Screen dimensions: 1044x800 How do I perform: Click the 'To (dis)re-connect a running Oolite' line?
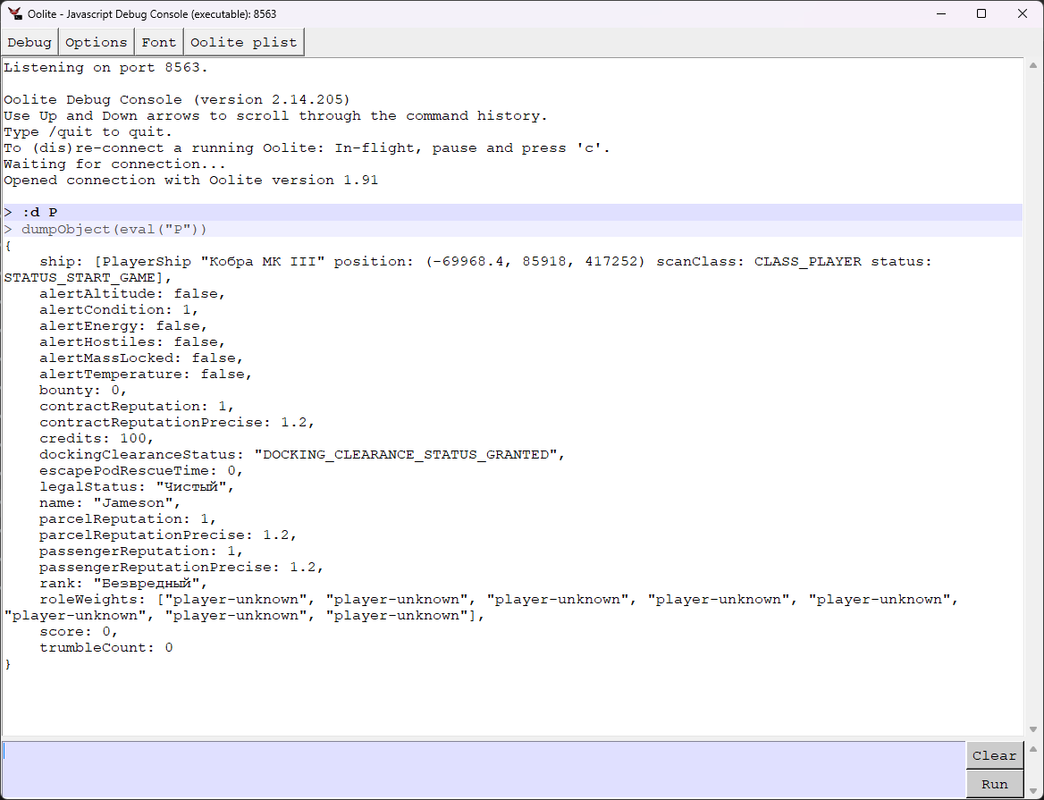[x=307, y=148]
